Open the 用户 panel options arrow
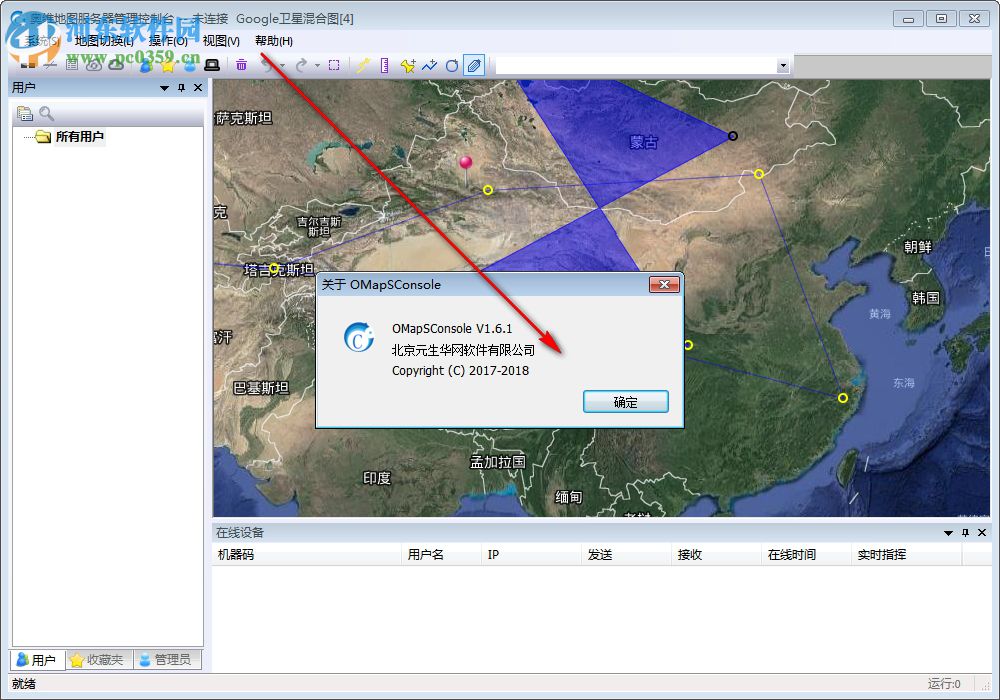This screenshot has height=700, width=1000. click(164, 88)
